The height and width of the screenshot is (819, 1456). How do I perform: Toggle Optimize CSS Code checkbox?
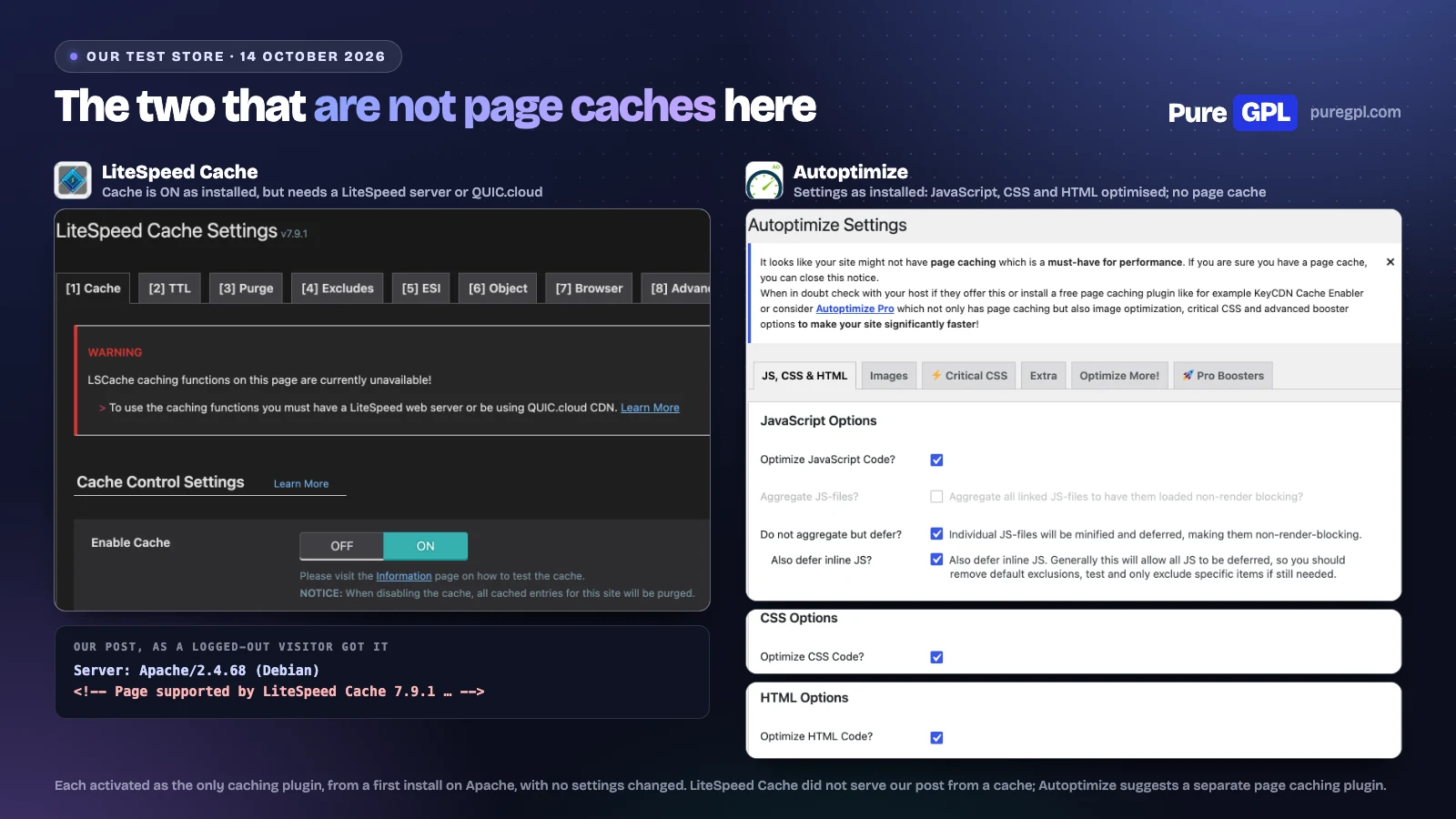936,657
